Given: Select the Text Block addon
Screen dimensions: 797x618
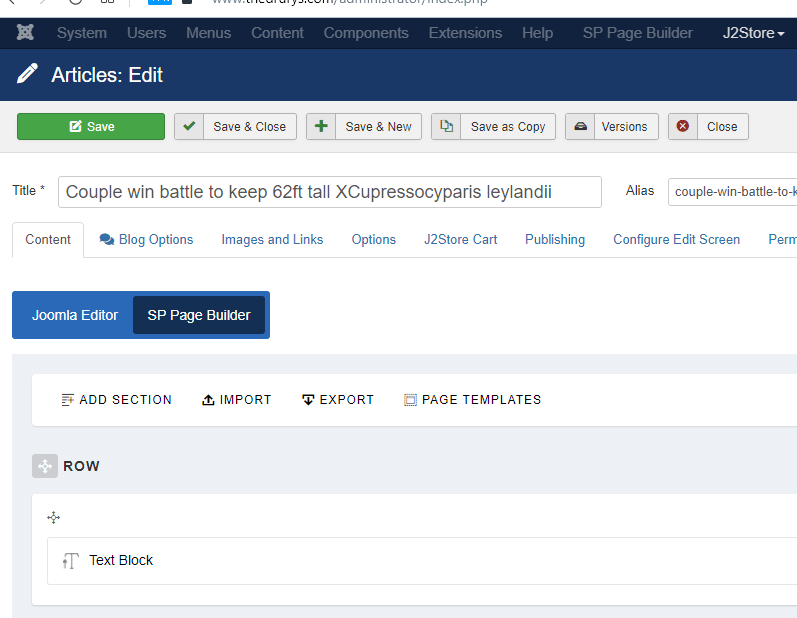Looking at the screenshot, I should click(422, 561).
